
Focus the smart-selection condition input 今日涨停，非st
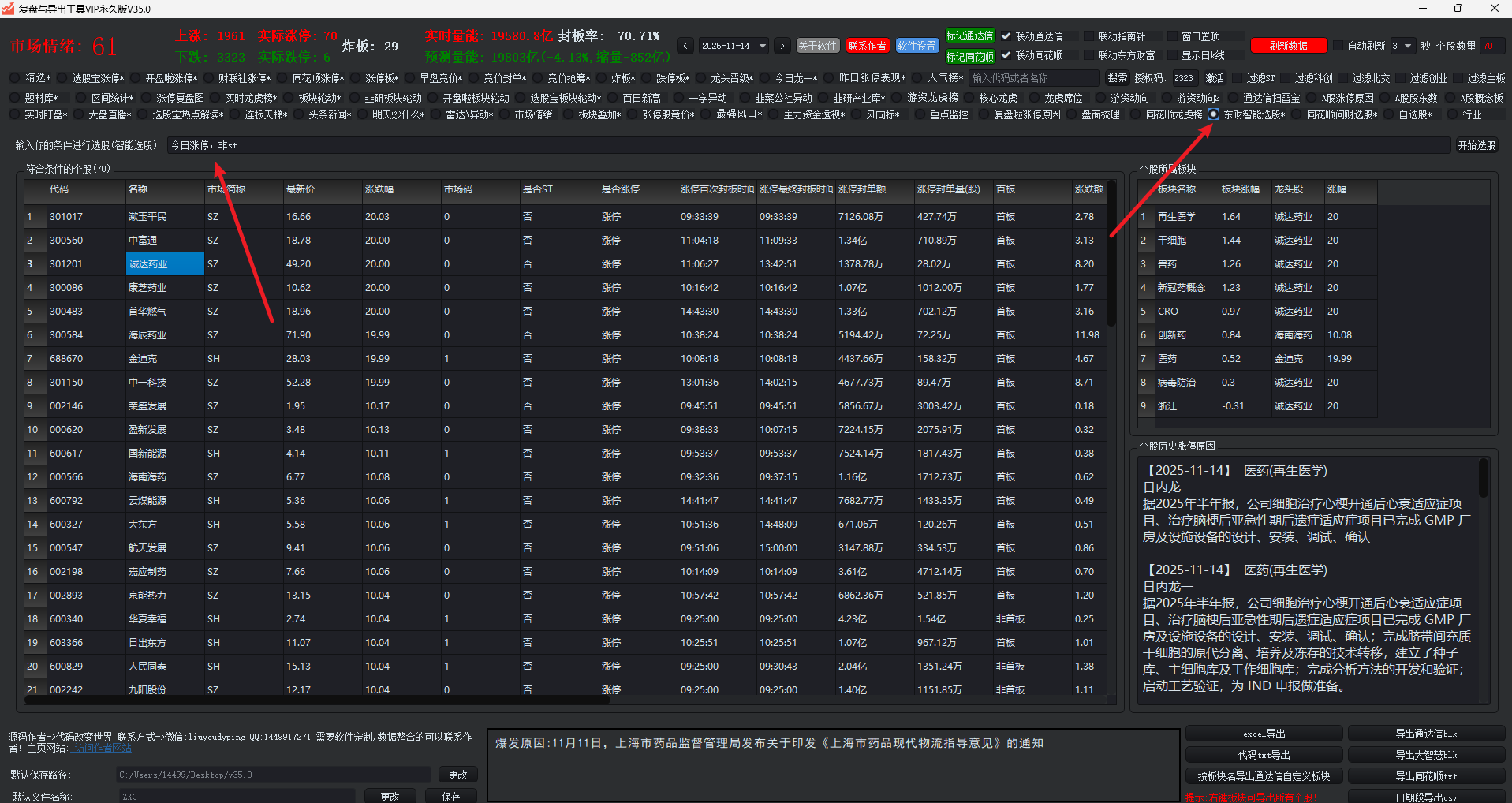(808, 145)
